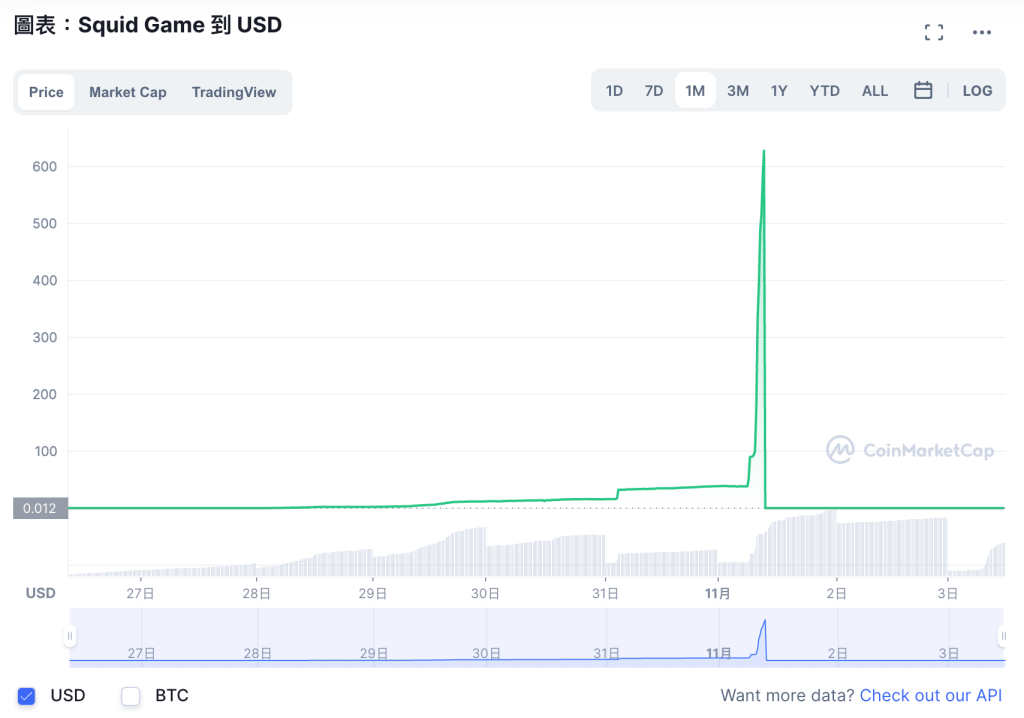
Task: Select the YTD time range
Action: tap(824, 91)
